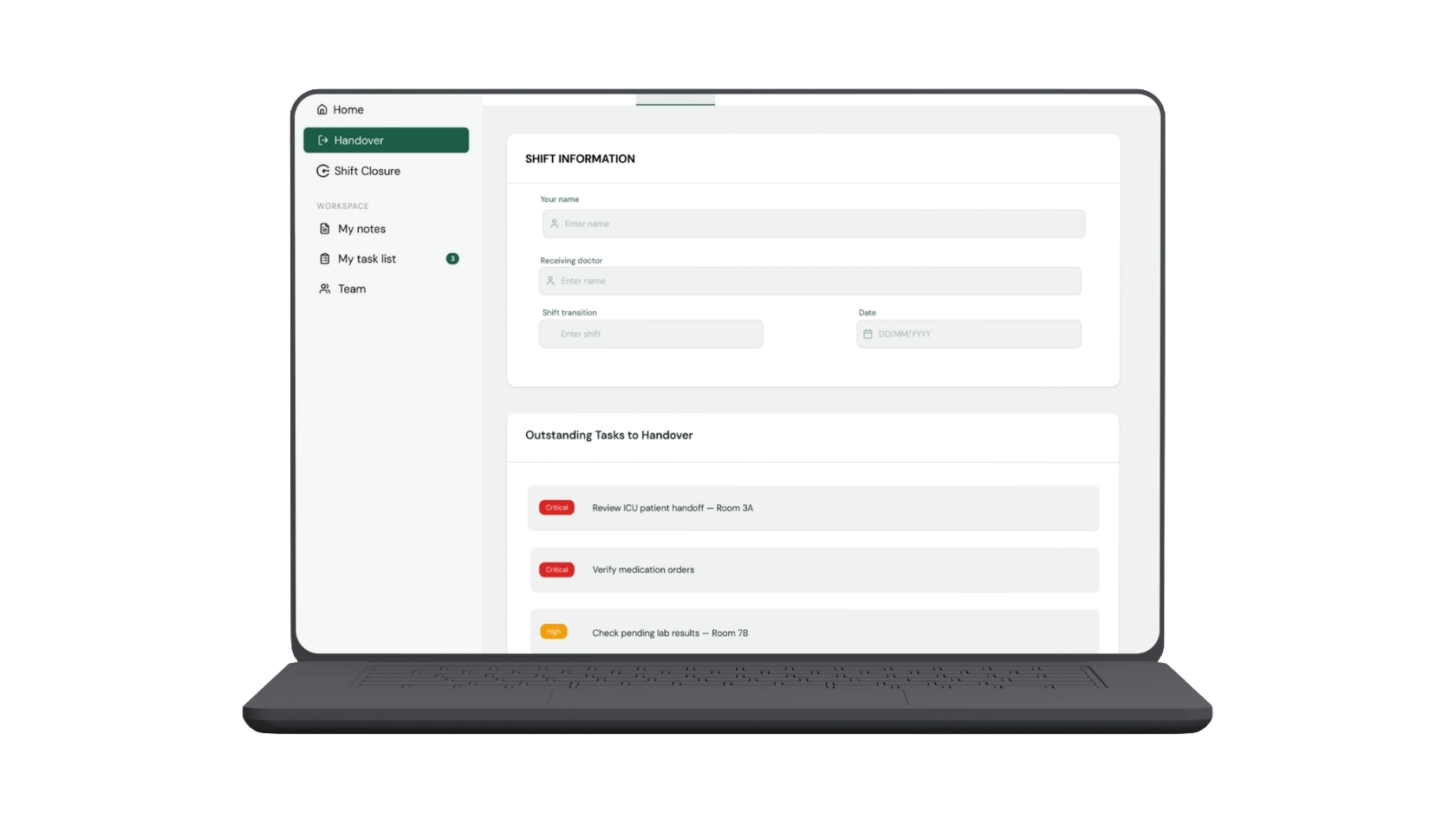Click the WORKSPACE section label

point(343,206)
